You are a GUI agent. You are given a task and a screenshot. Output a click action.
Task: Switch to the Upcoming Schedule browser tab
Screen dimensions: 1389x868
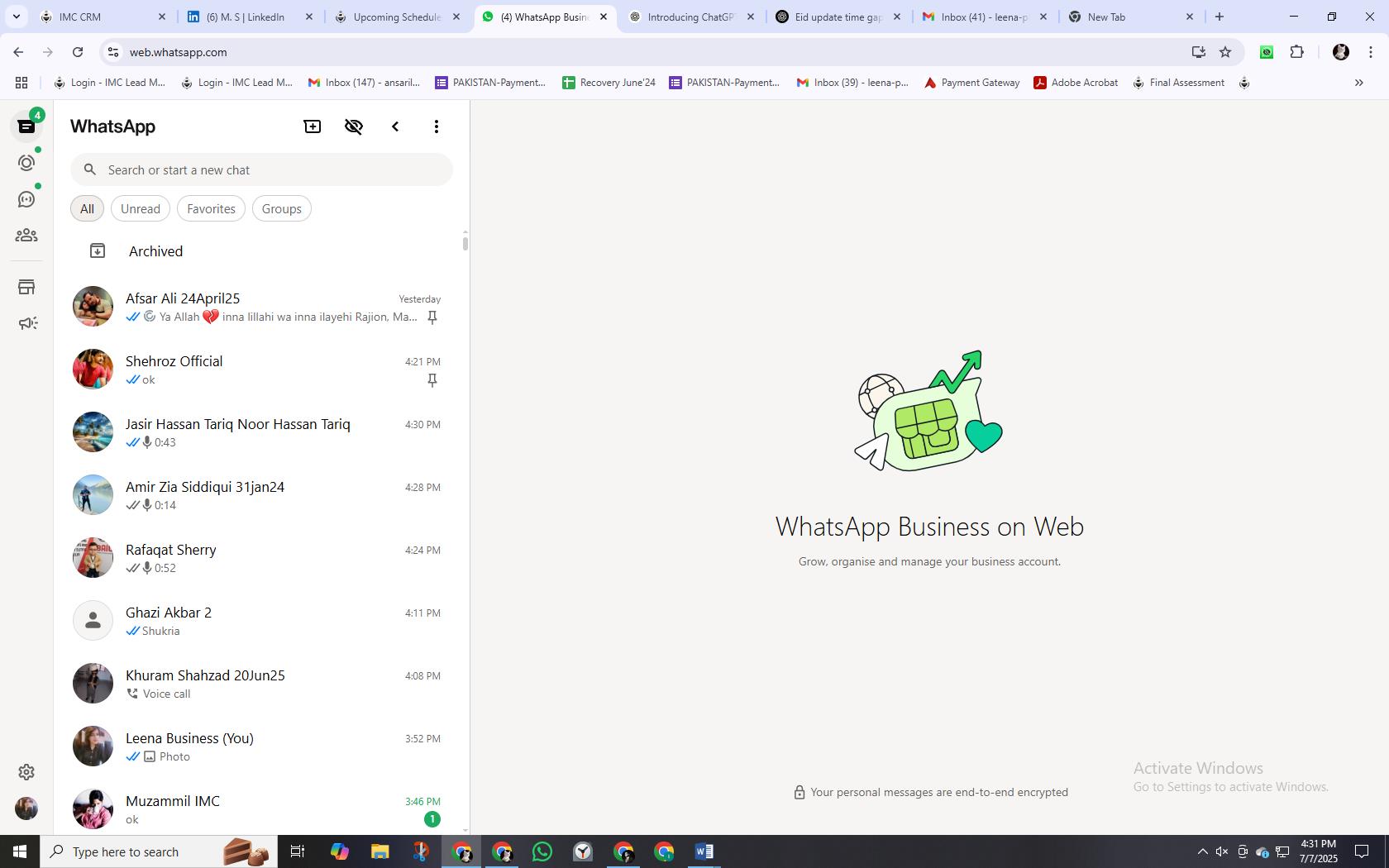coord(398,17)
